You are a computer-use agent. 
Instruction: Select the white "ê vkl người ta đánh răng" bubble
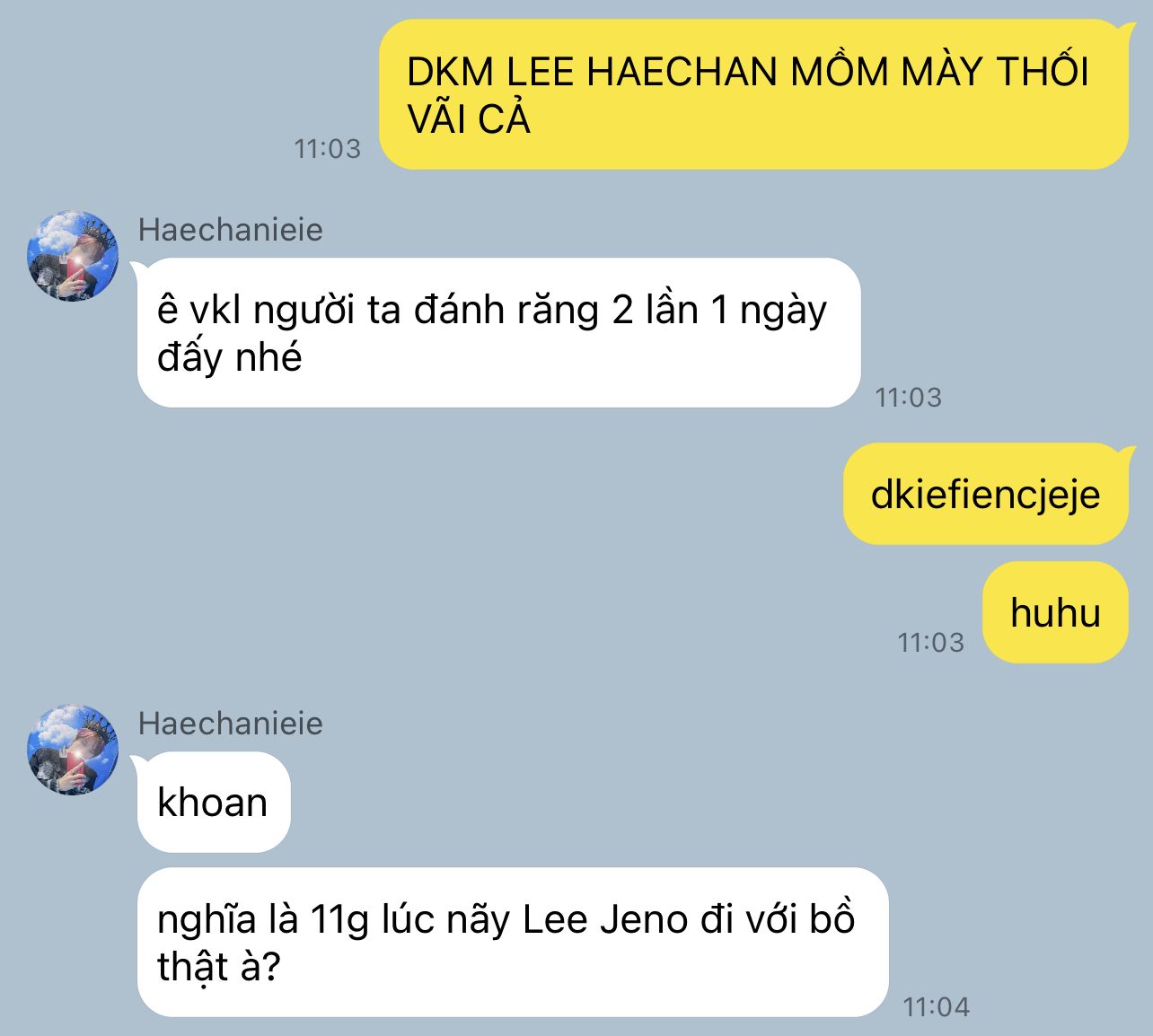498,333
